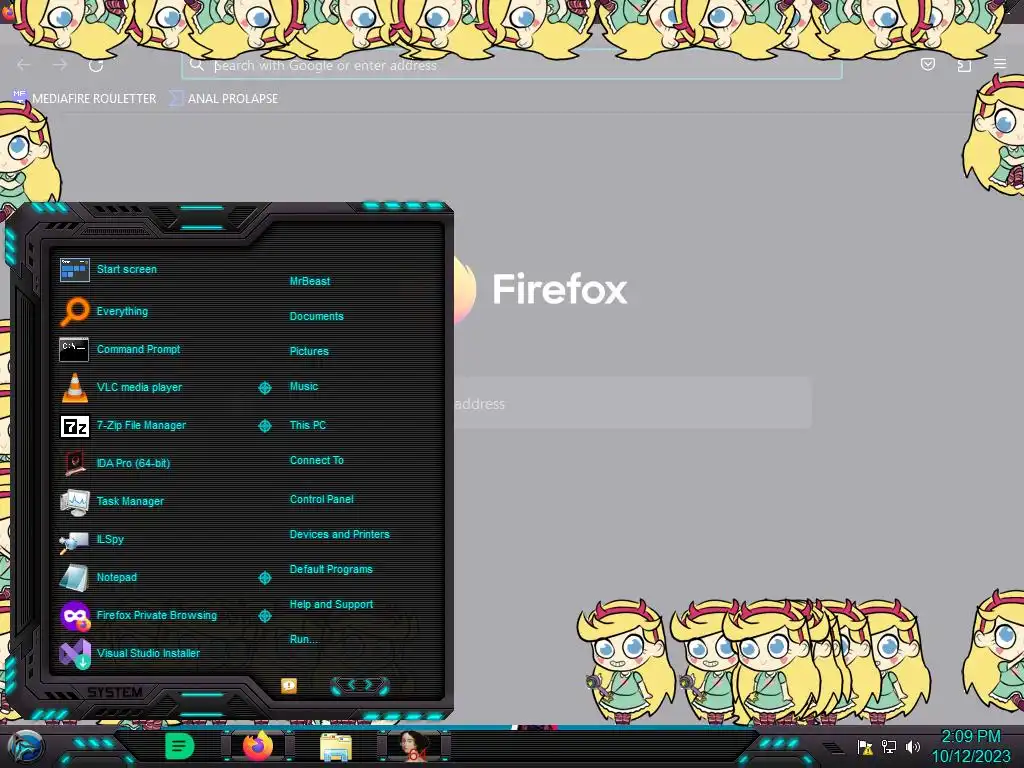The image size is (1024, 768).
Task: Click the shutdown arrows button in start menu
Action: 360,686
